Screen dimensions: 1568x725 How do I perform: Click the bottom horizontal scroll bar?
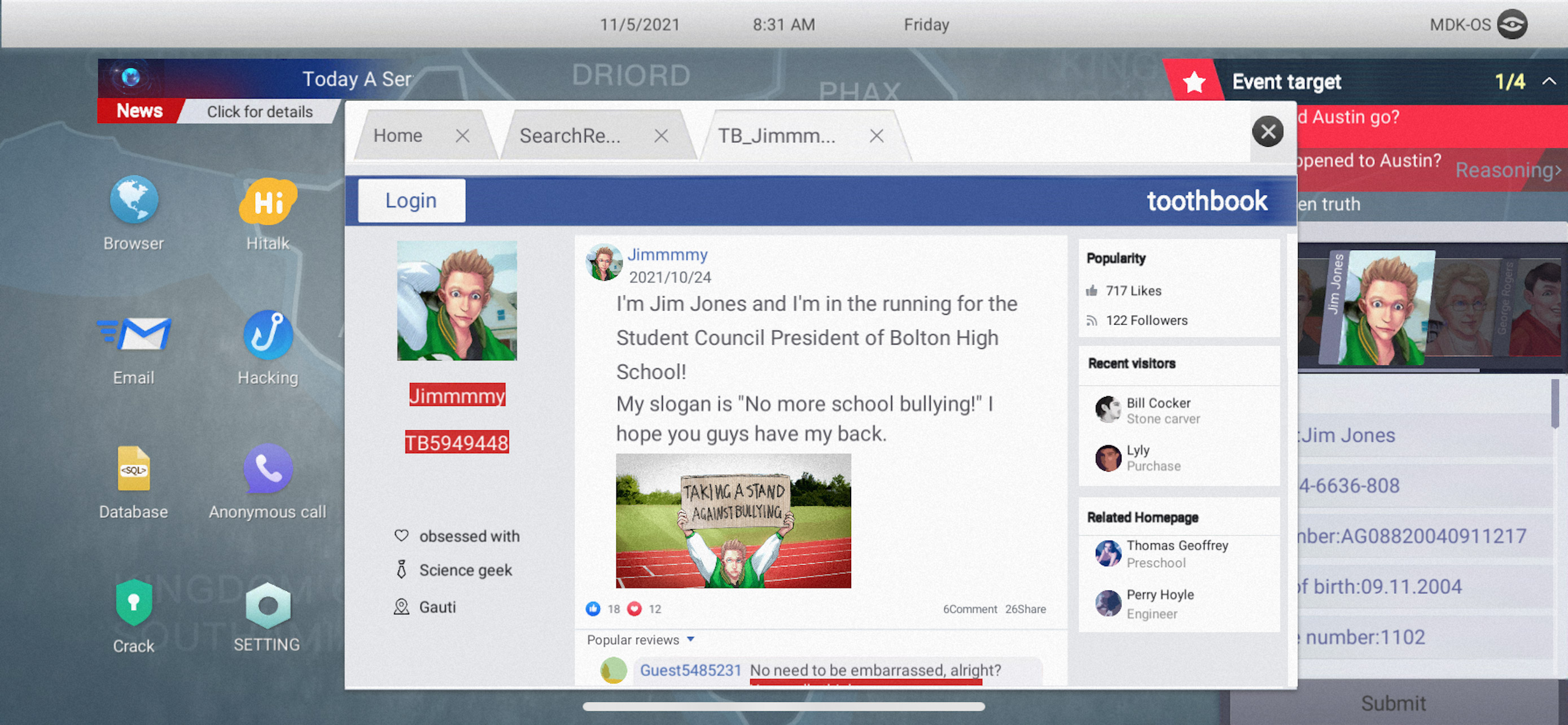(x=783, y=707)
